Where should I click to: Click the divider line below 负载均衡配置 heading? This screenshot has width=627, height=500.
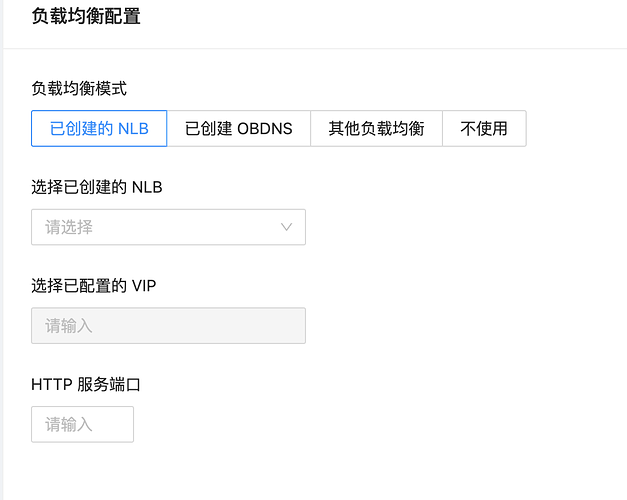pos(315,49)
